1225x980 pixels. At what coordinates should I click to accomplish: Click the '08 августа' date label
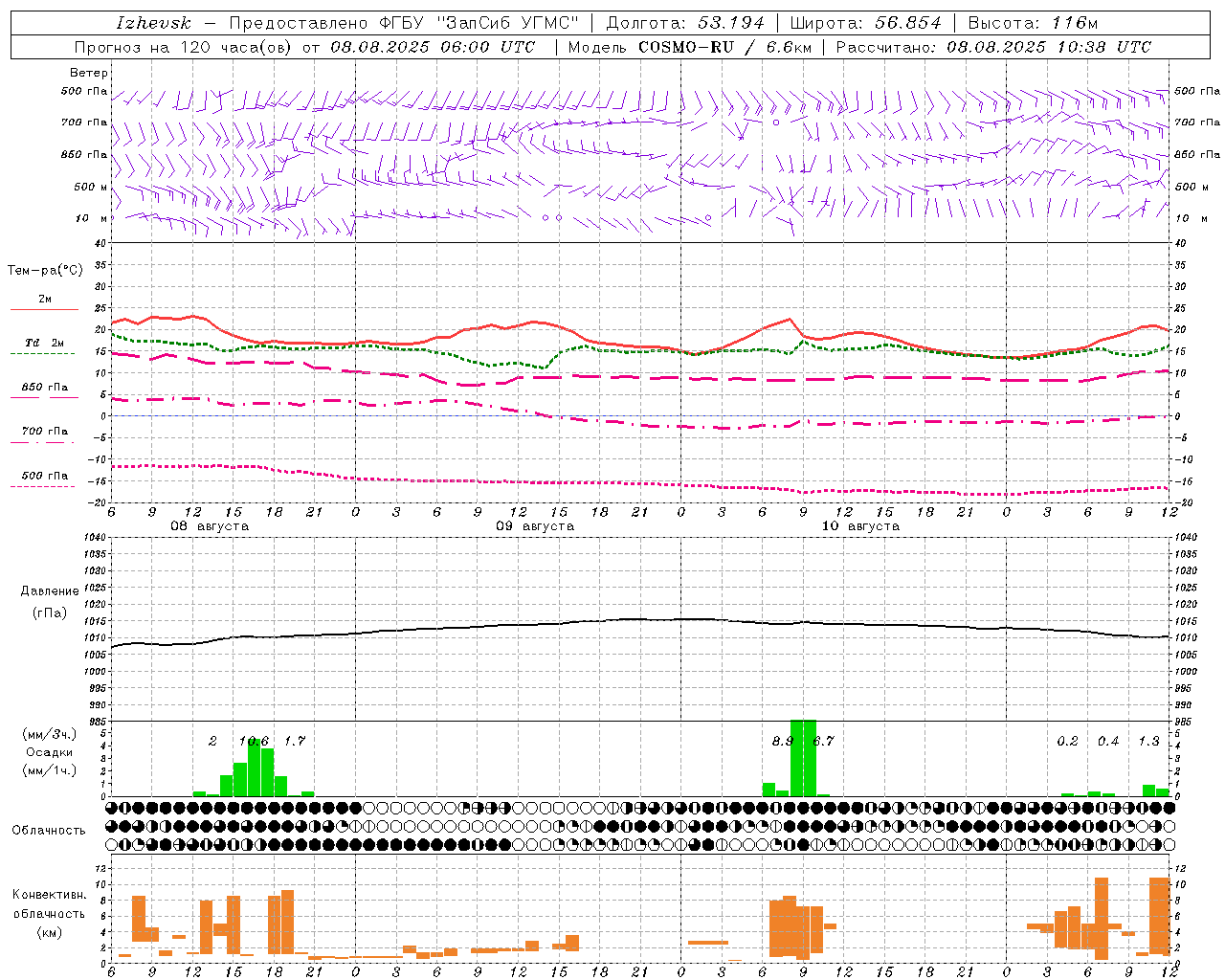click(210, 526)
